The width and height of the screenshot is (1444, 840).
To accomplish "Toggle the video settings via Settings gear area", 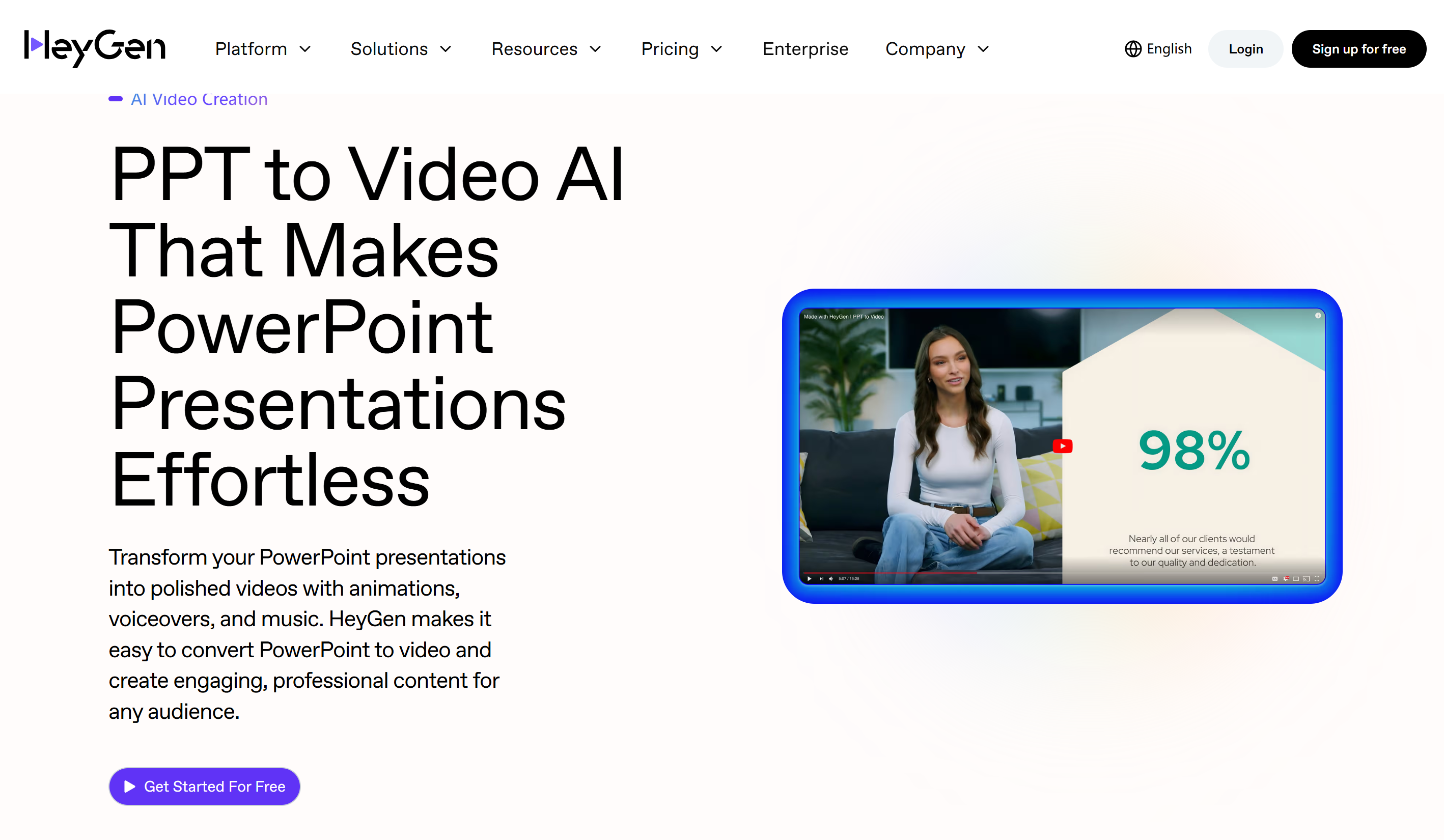I will click(1287, 579).
